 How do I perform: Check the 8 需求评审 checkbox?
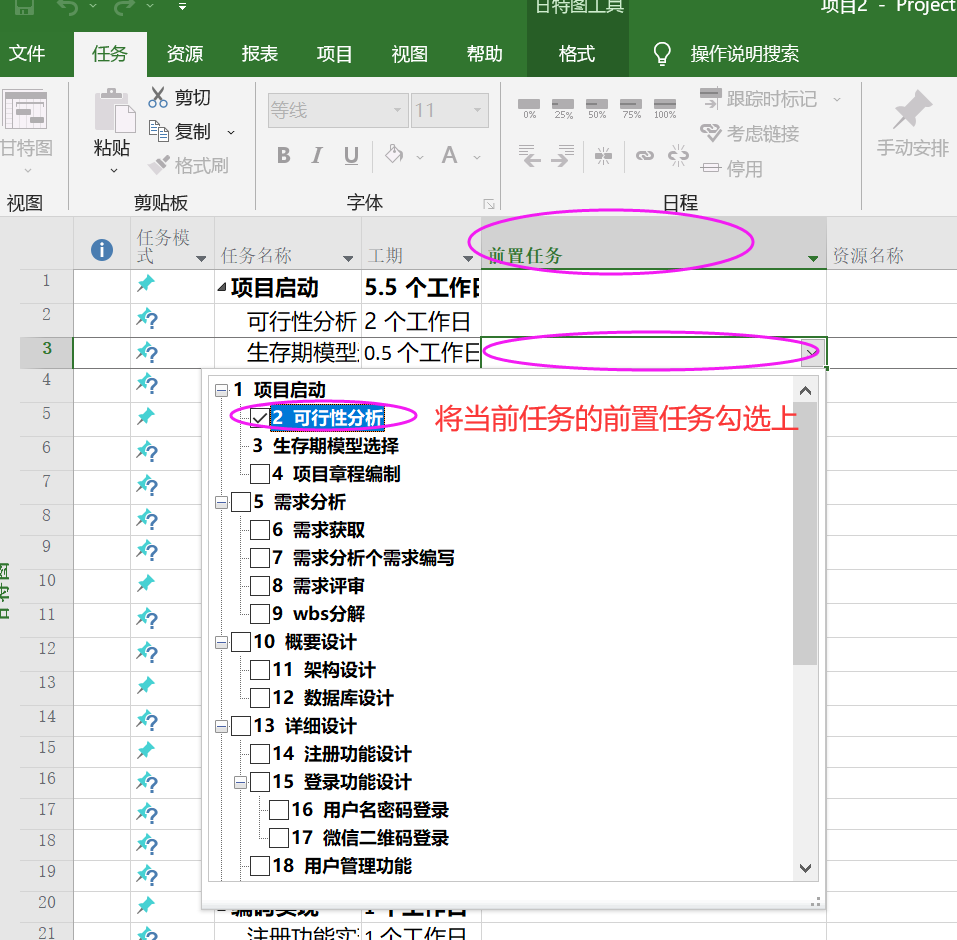pyautogui.click(x=260, y=586)
